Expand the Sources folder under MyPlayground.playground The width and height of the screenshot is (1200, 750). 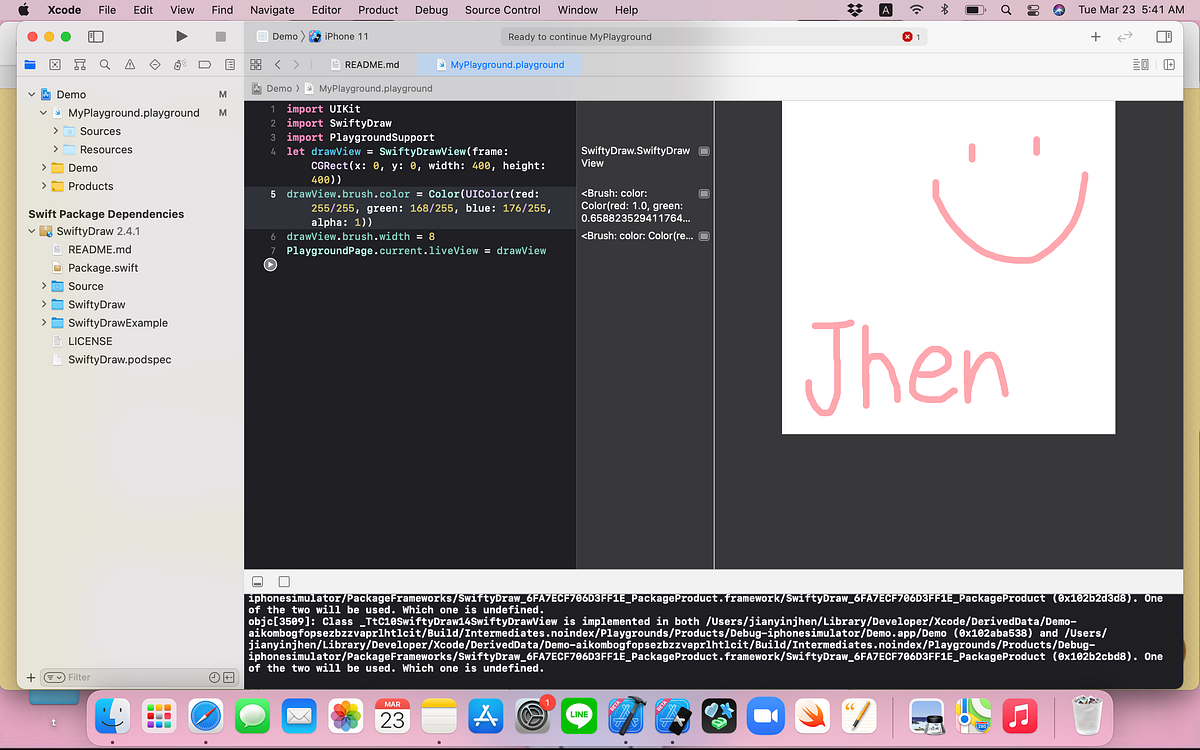pos(54,131)
